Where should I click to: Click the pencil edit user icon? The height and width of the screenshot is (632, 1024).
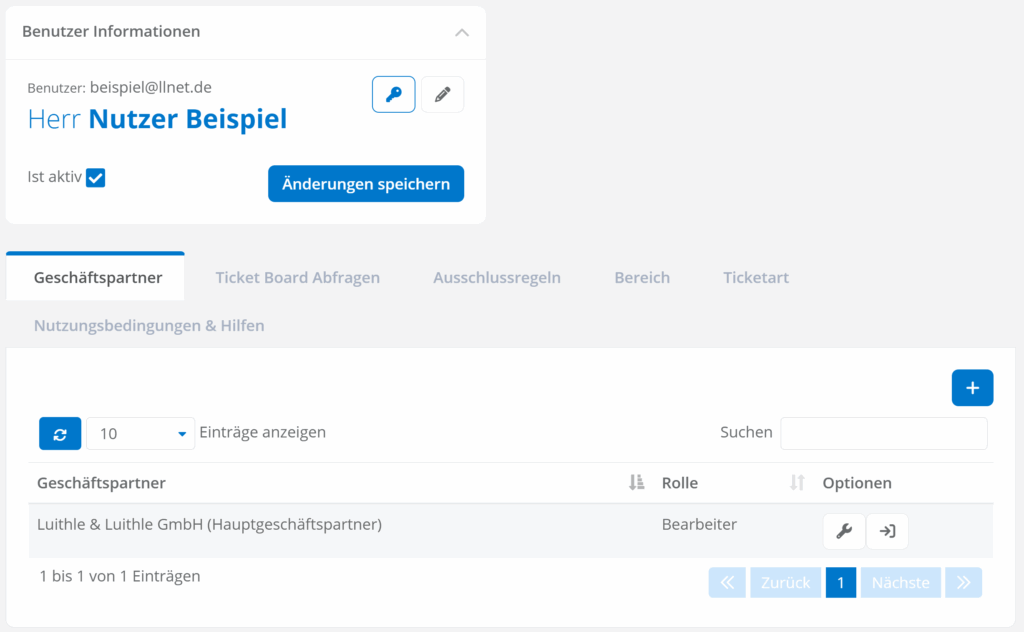(x=442, y=95)
